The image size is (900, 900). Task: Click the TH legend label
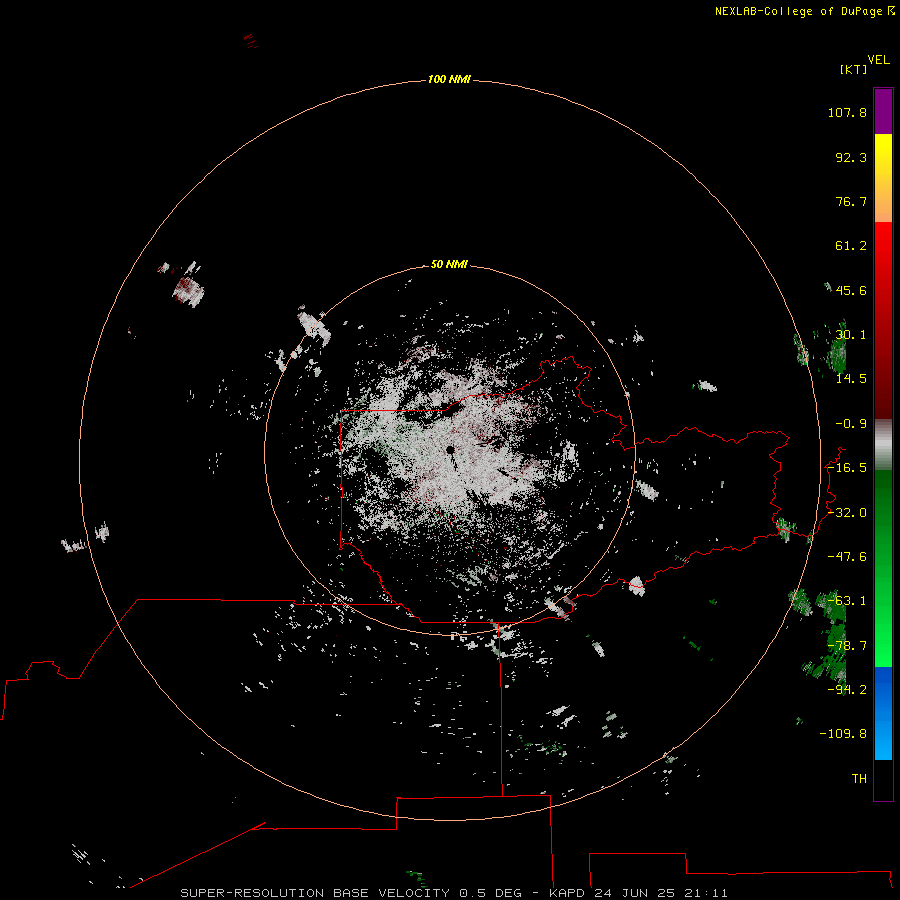tap(859, 779)
